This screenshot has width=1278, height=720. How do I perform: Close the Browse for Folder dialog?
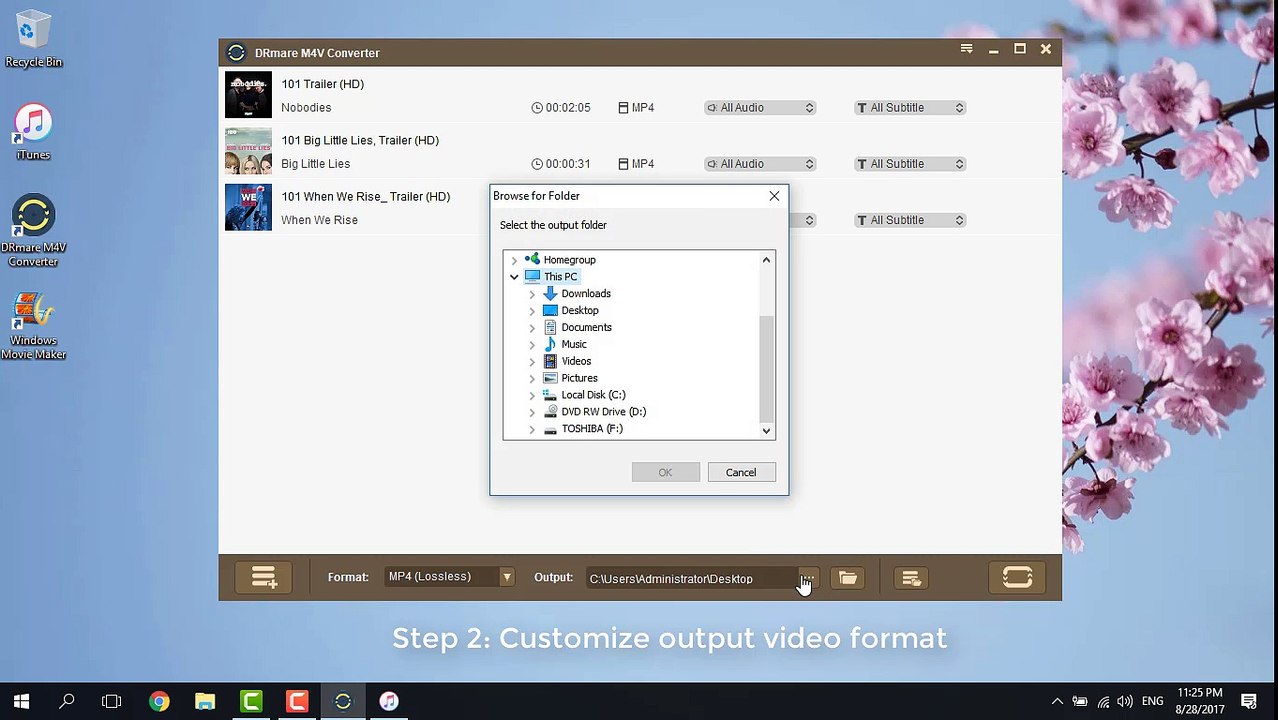coord(774,196)
